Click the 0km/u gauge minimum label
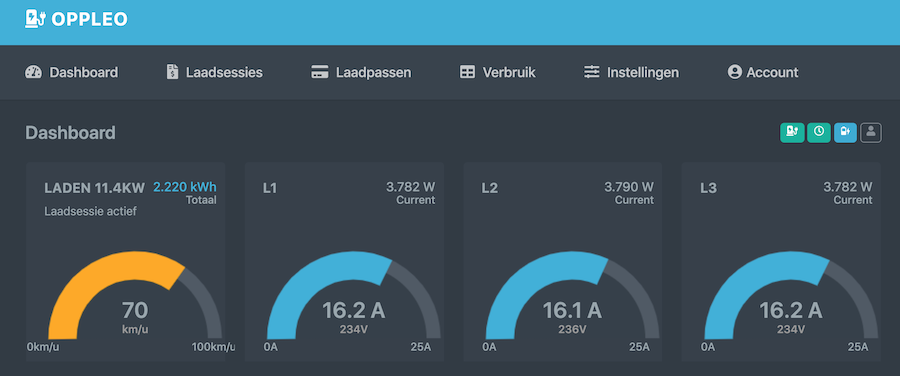 click(x=44, y=347)
